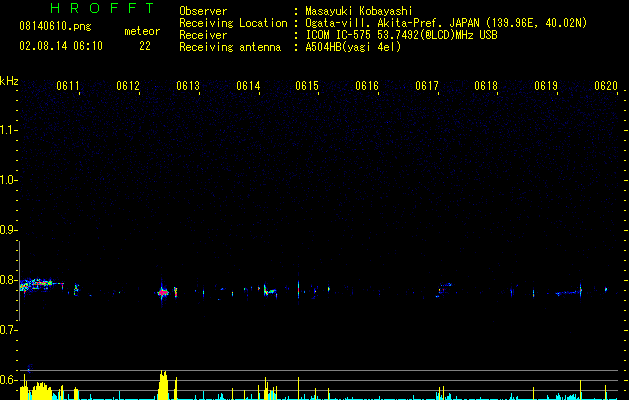Click the 0.9 kHz axis label
629x400 pixels.
9,230
